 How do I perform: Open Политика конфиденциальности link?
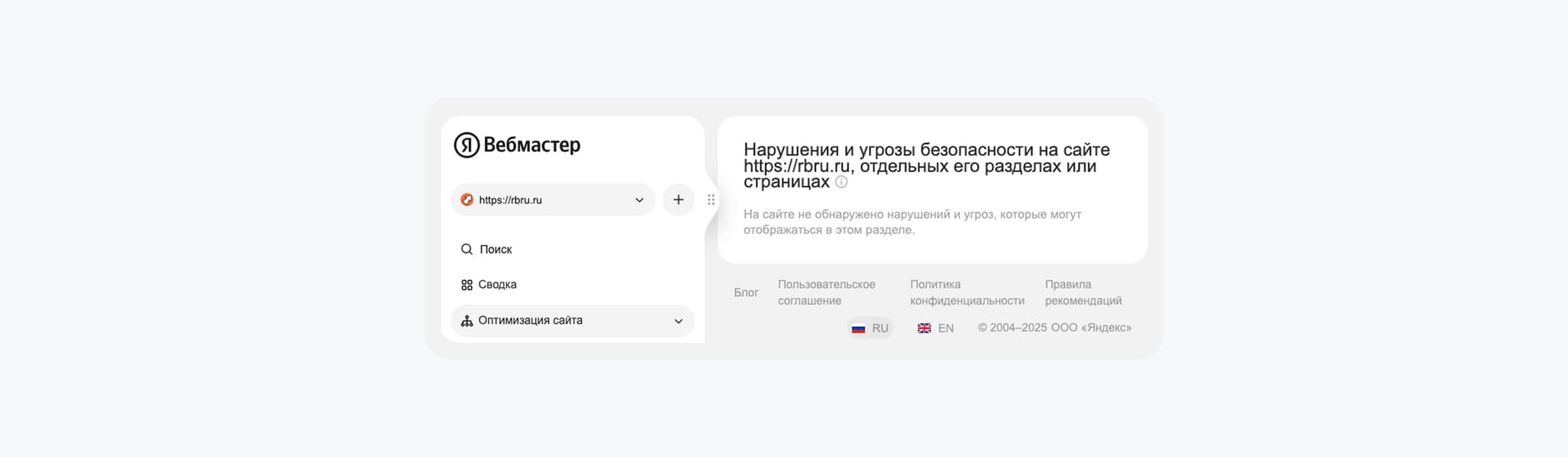point(966,292)
